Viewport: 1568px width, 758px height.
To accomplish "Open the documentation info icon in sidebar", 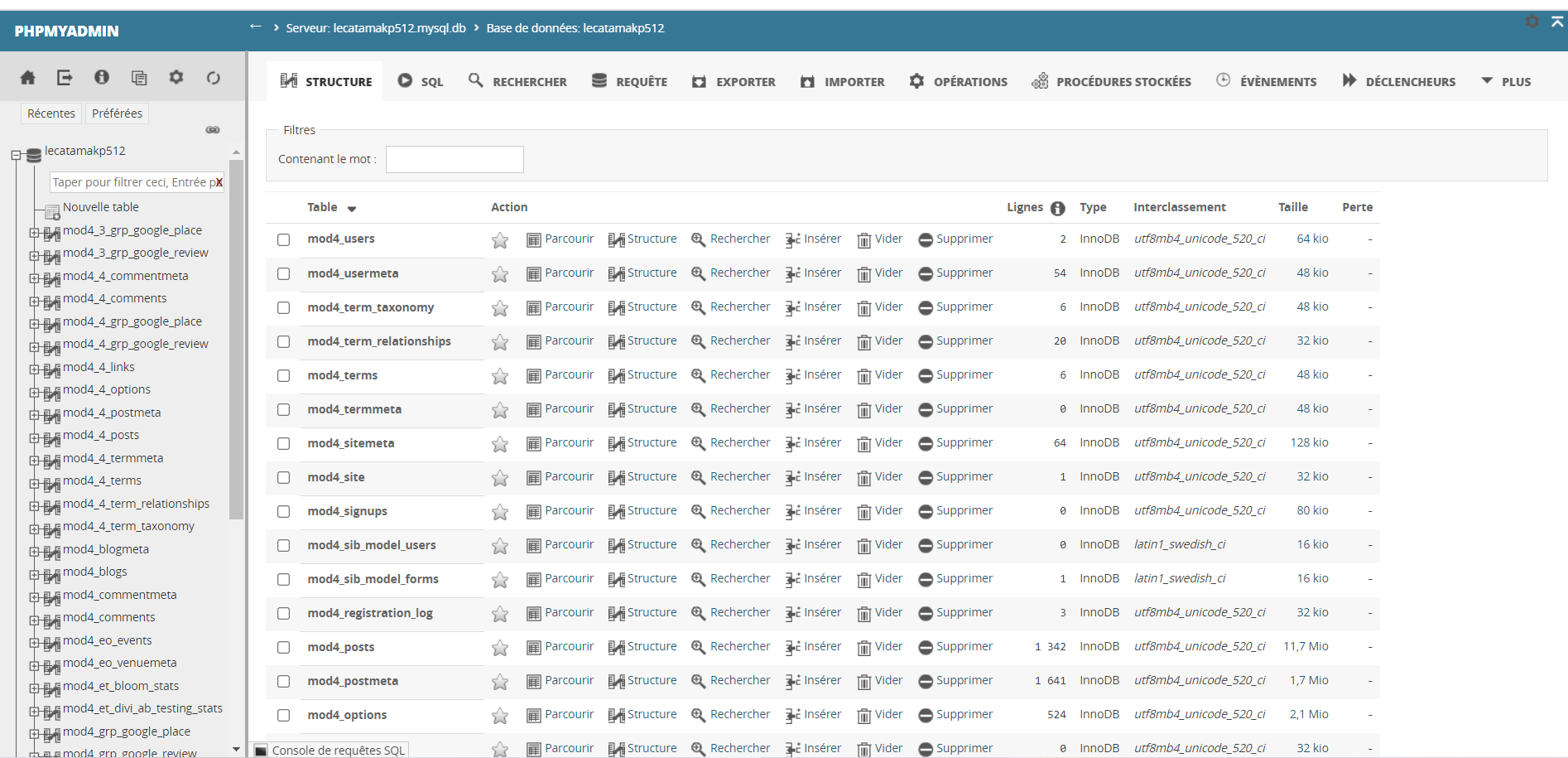I will coord(102,77).
